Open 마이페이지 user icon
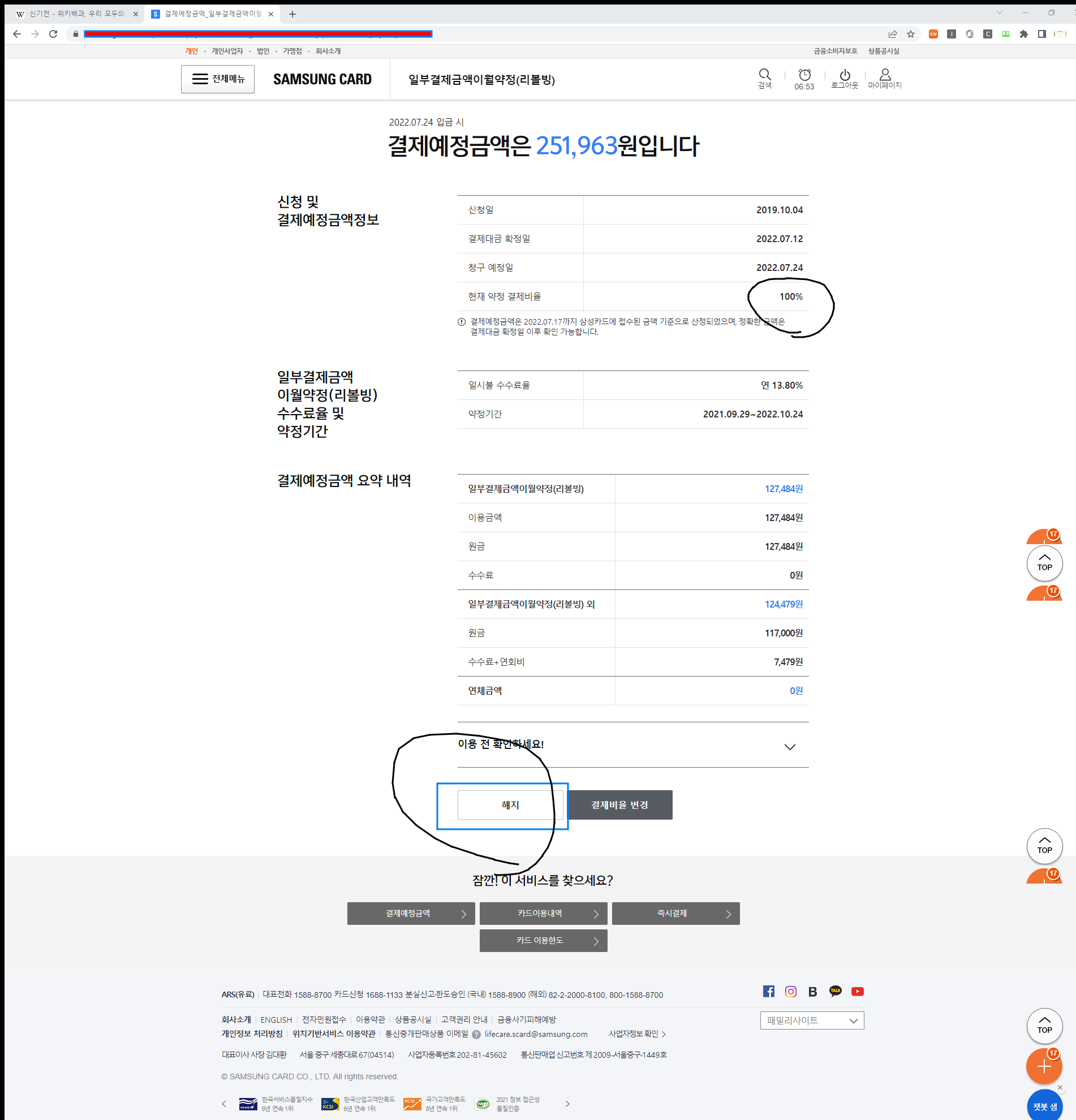 [885, 79]
